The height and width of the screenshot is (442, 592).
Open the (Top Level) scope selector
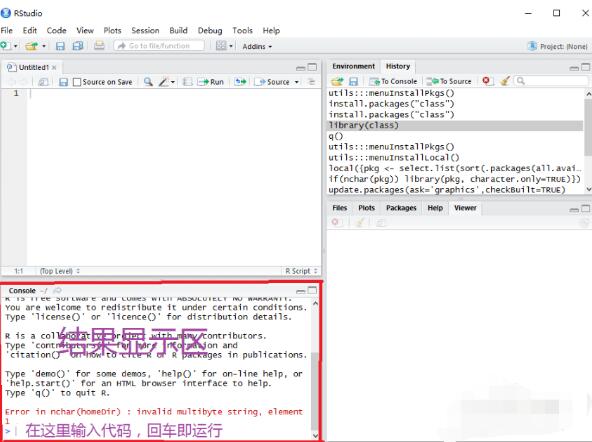click(60, 271)
